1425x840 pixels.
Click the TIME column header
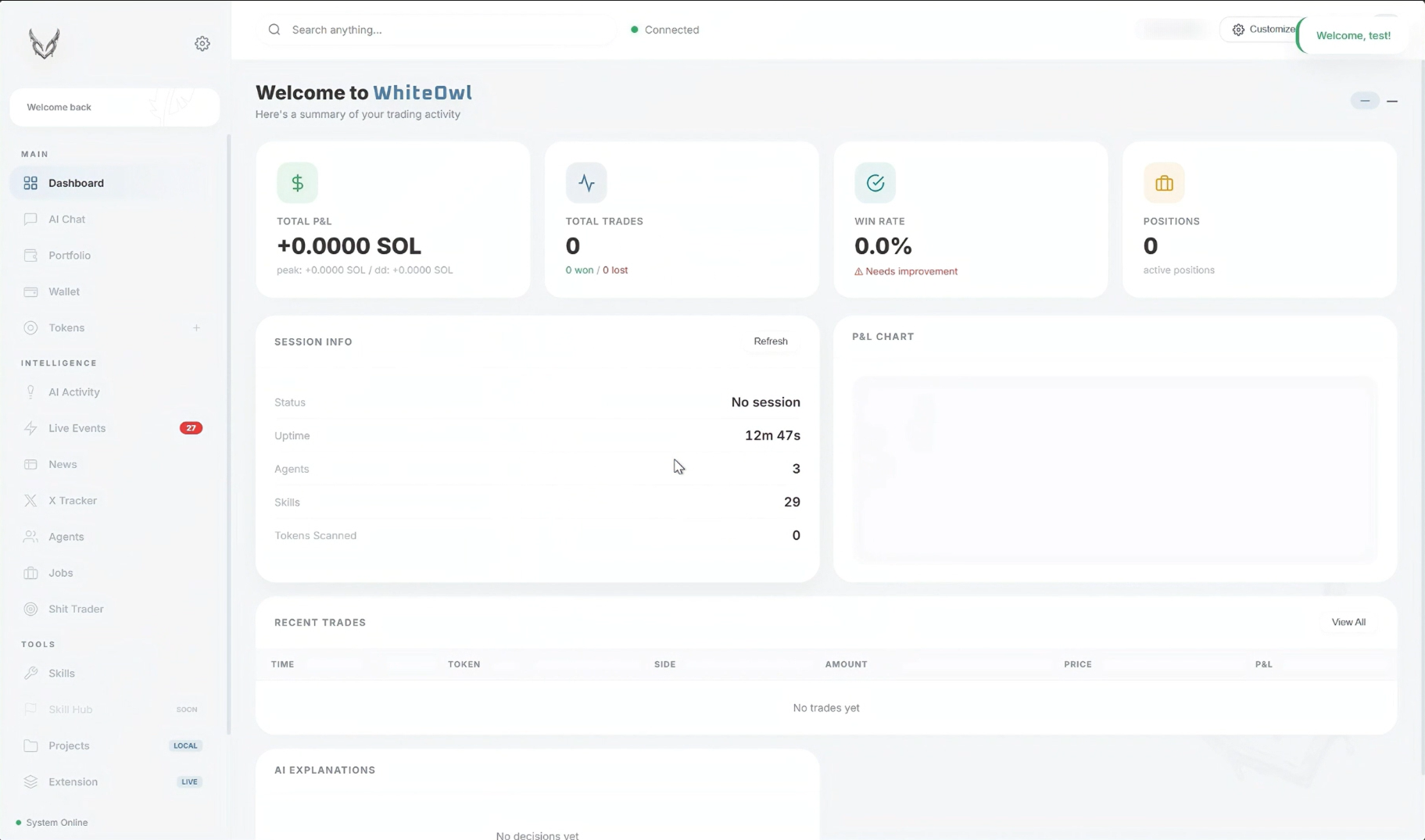(282, 664)
